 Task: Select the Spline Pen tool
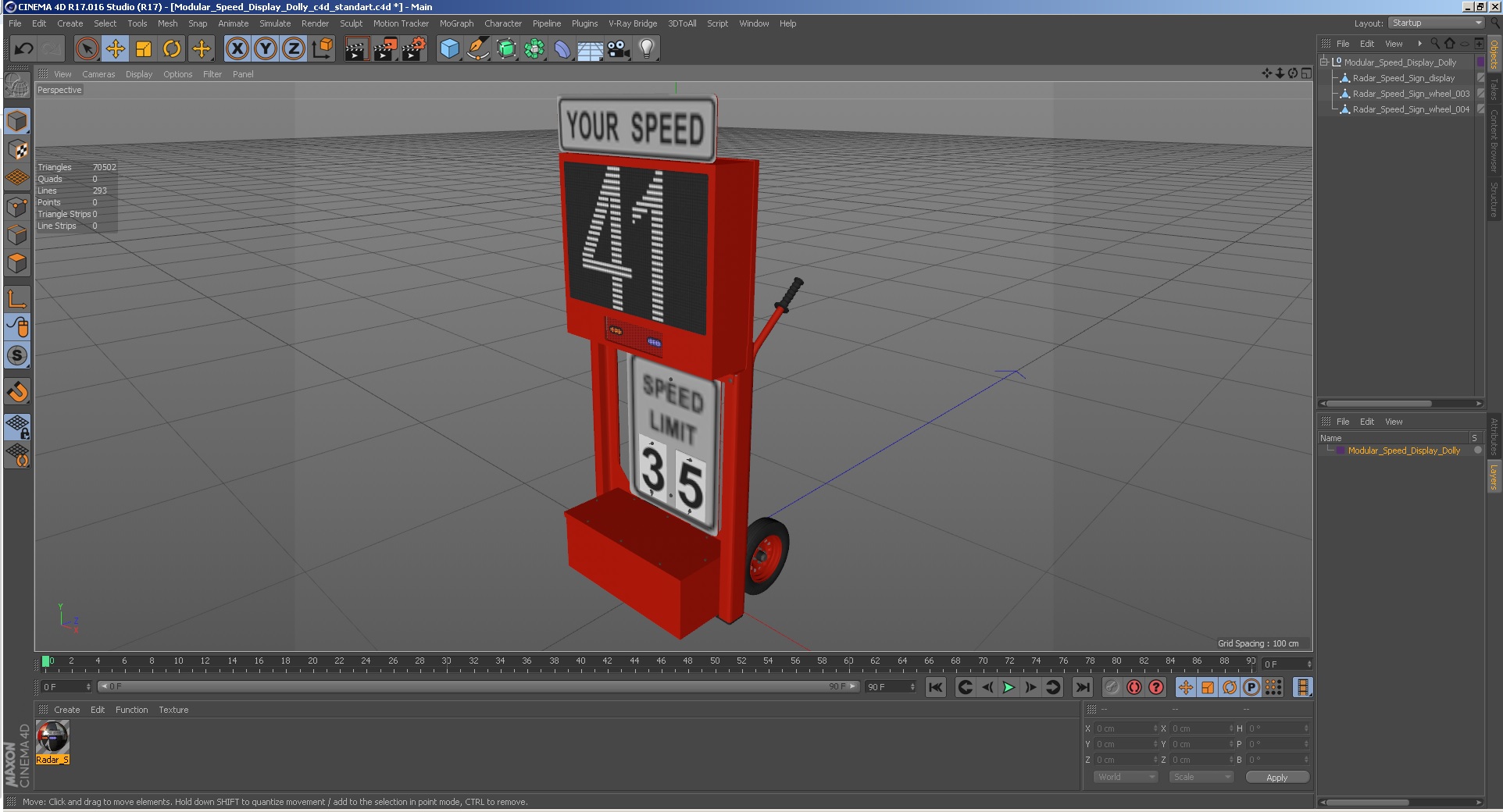[477, 49]
